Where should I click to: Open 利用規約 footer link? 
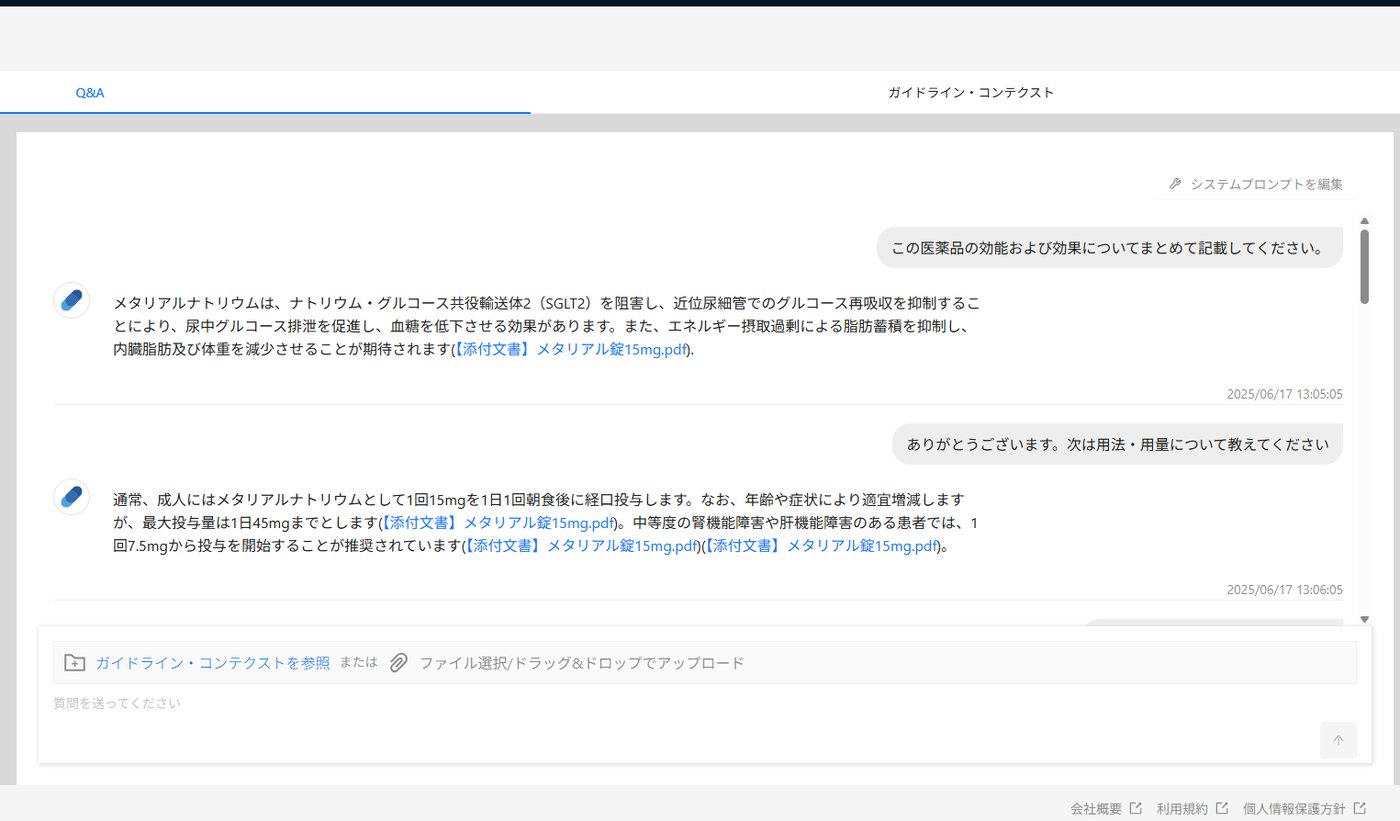point(1182,808)
